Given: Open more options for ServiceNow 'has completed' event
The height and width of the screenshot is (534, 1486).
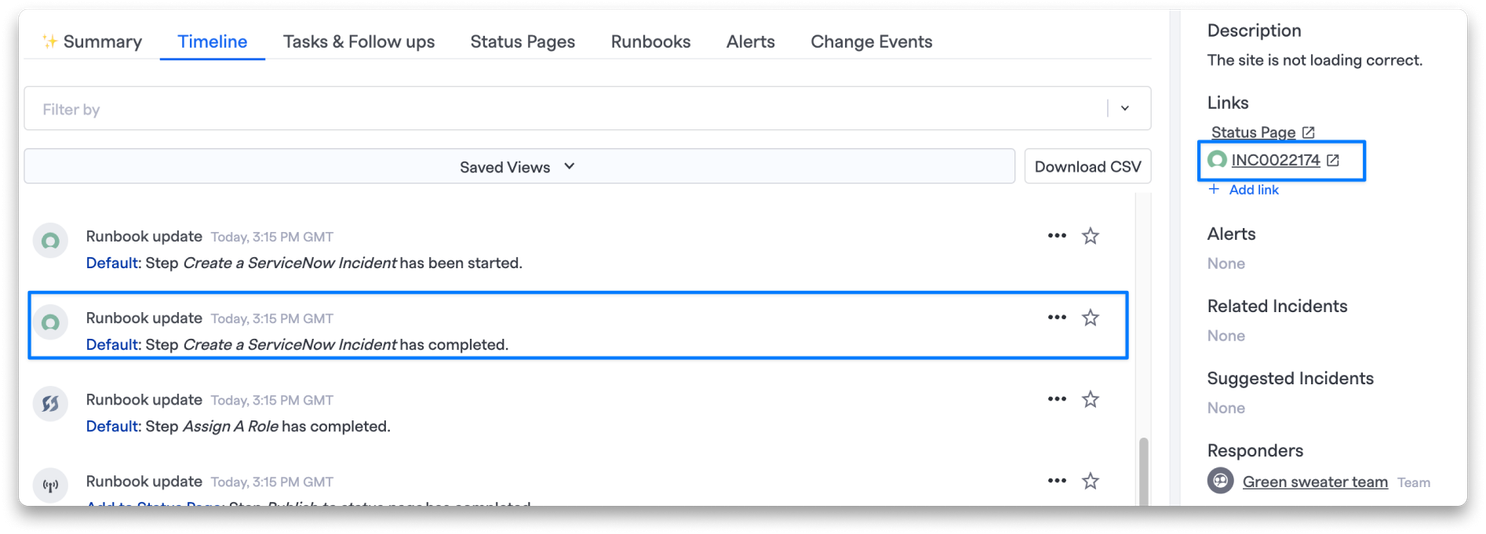Looking at the screenshot, I should pyautogui.click(x=1057, y=317).
